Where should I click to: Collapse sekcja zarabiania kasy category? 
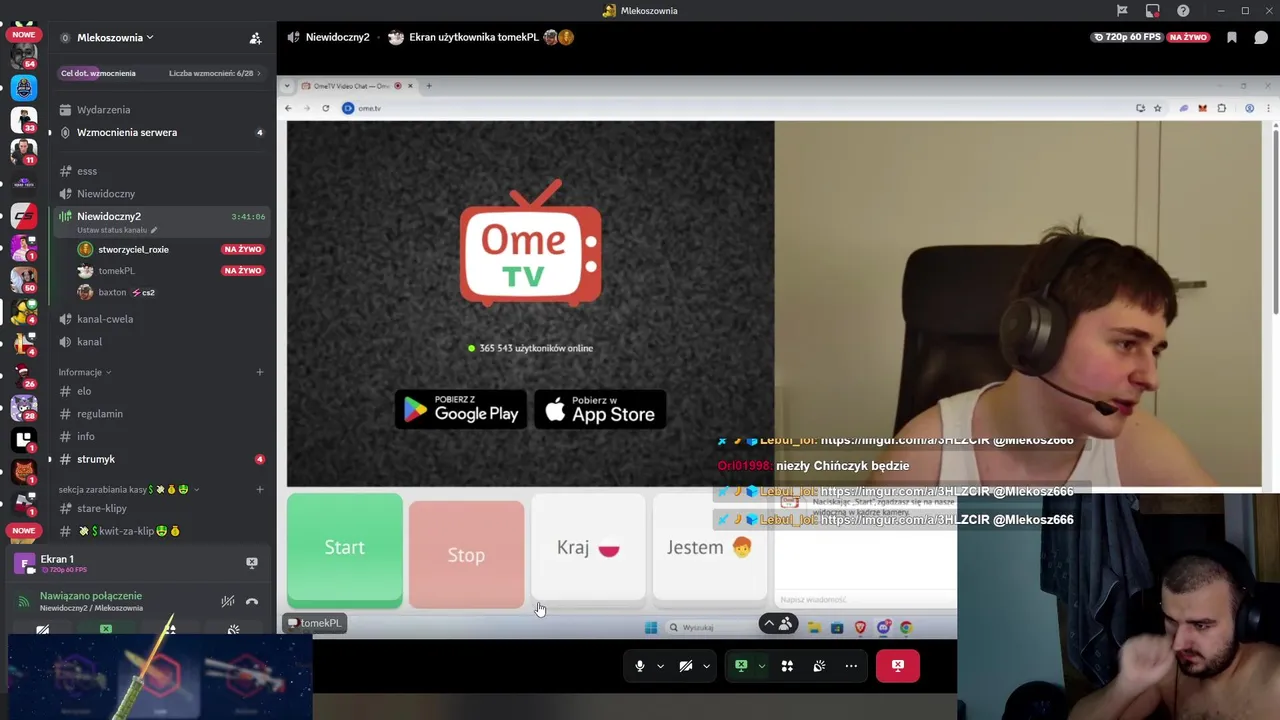(128, 490)
